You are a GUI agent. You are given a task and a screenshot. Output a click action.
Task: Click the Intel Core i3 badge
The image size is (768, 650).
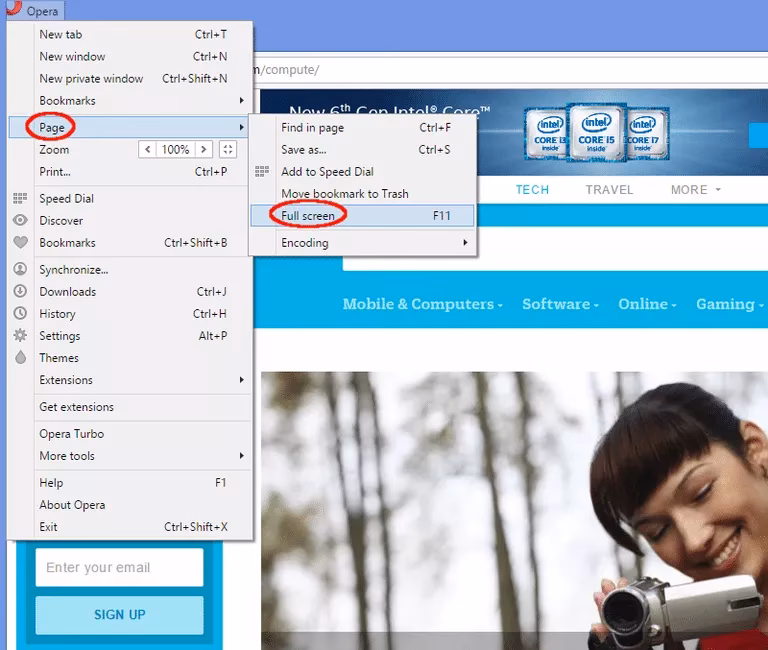click(547, 134)
